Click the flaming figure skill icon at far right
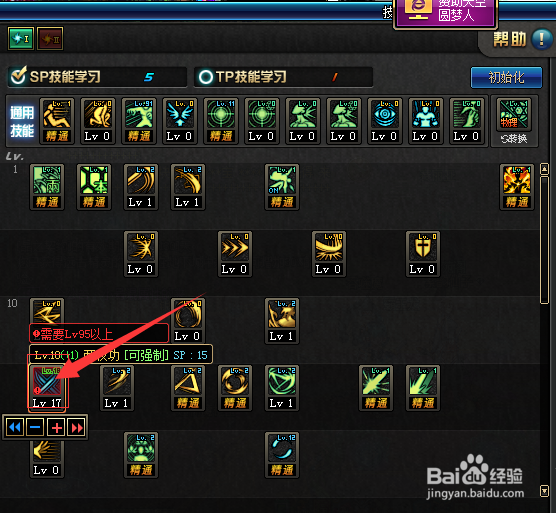 (x=517, y=180)
